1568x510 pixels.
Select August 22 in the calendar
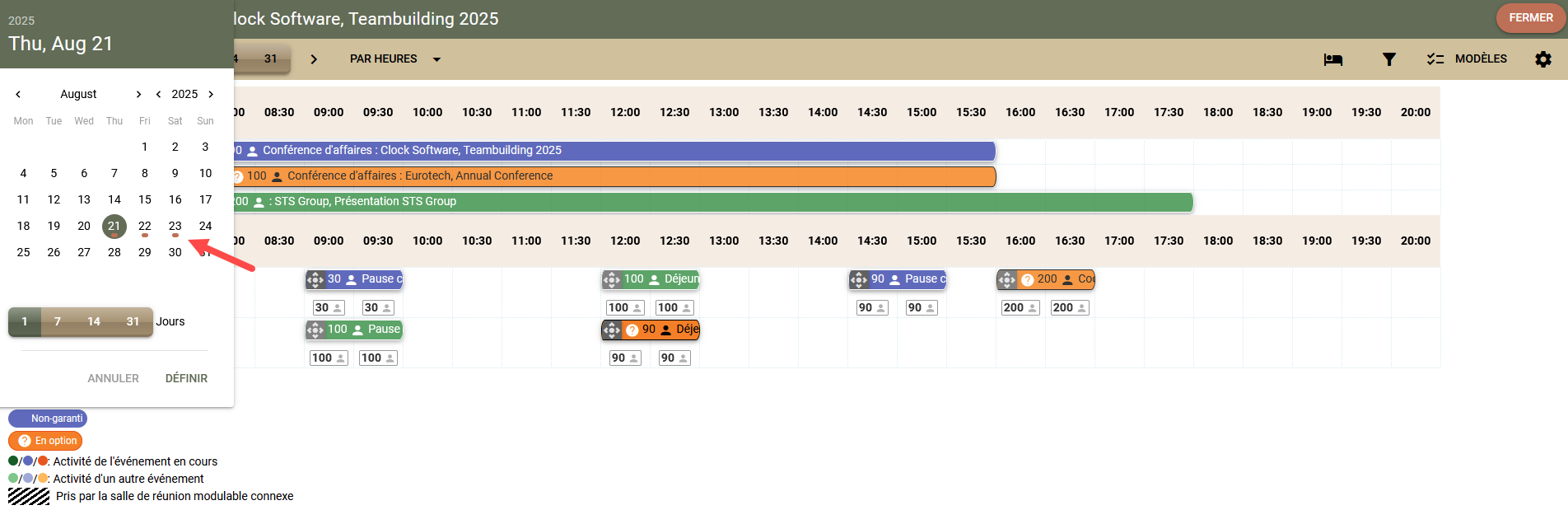click(145, 226)
